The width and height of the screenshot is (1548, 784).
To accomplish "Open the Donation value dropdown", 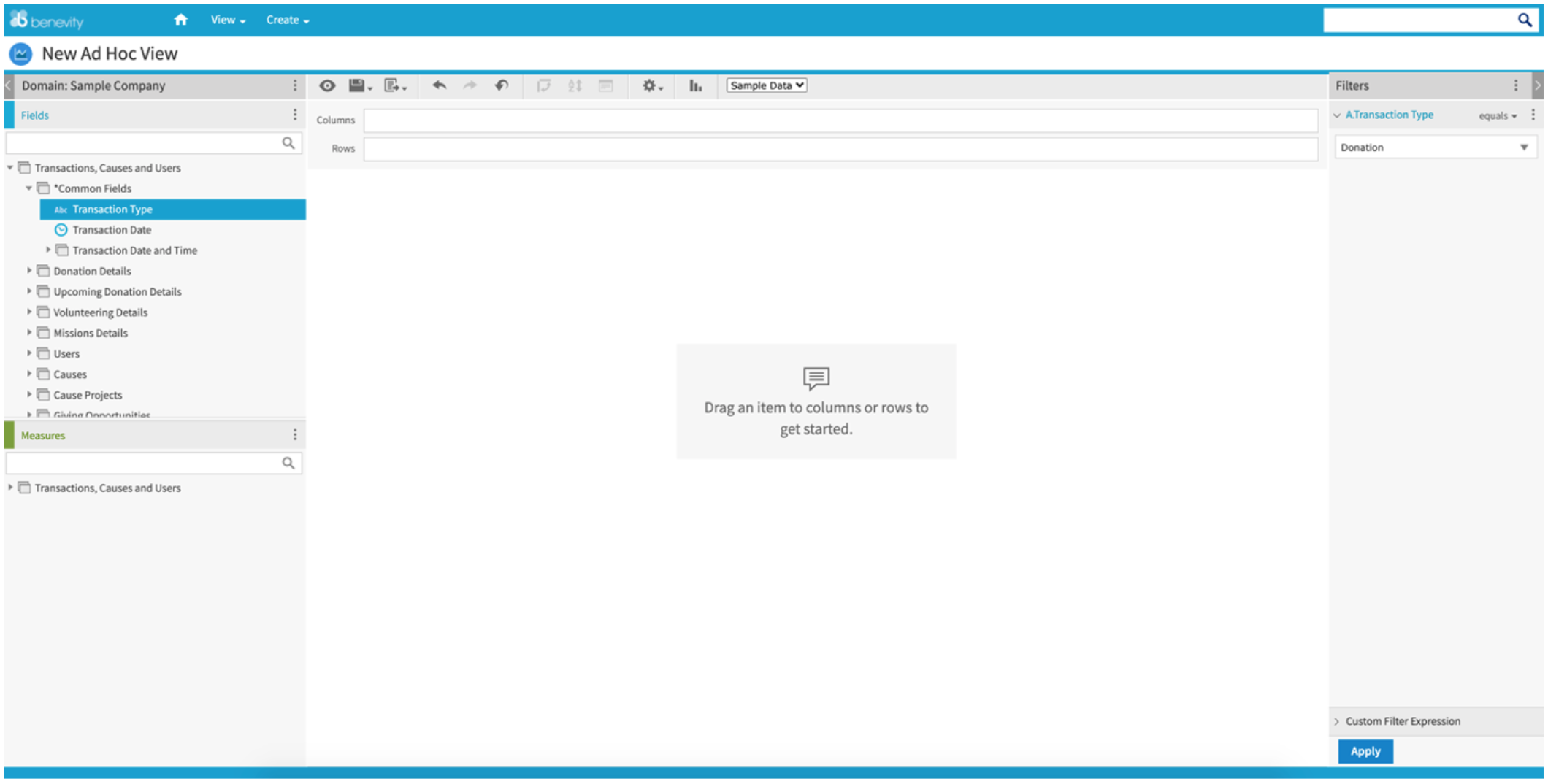I will (x=1436, y=147).
